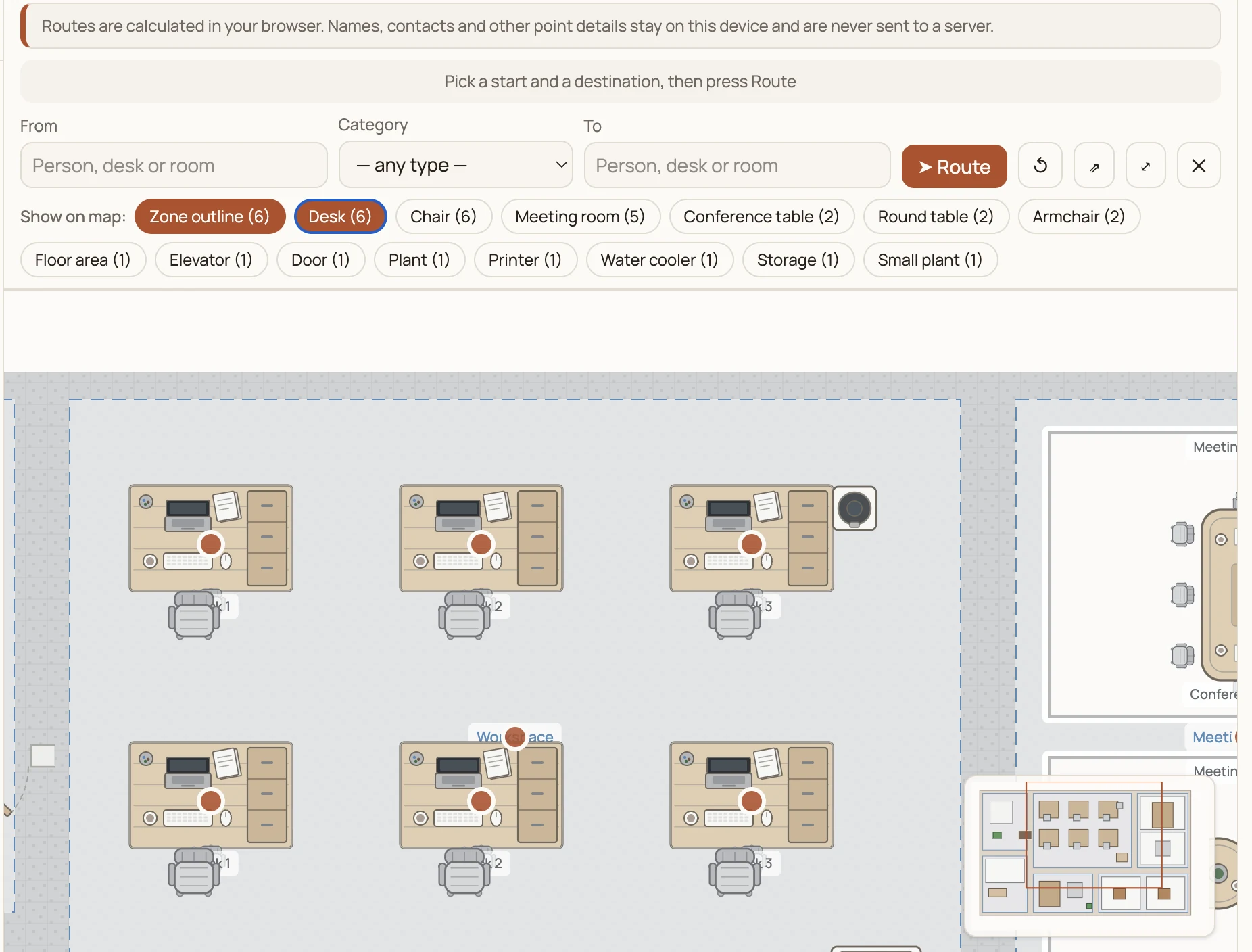Focus the From person or desk field

click(174, 165)
